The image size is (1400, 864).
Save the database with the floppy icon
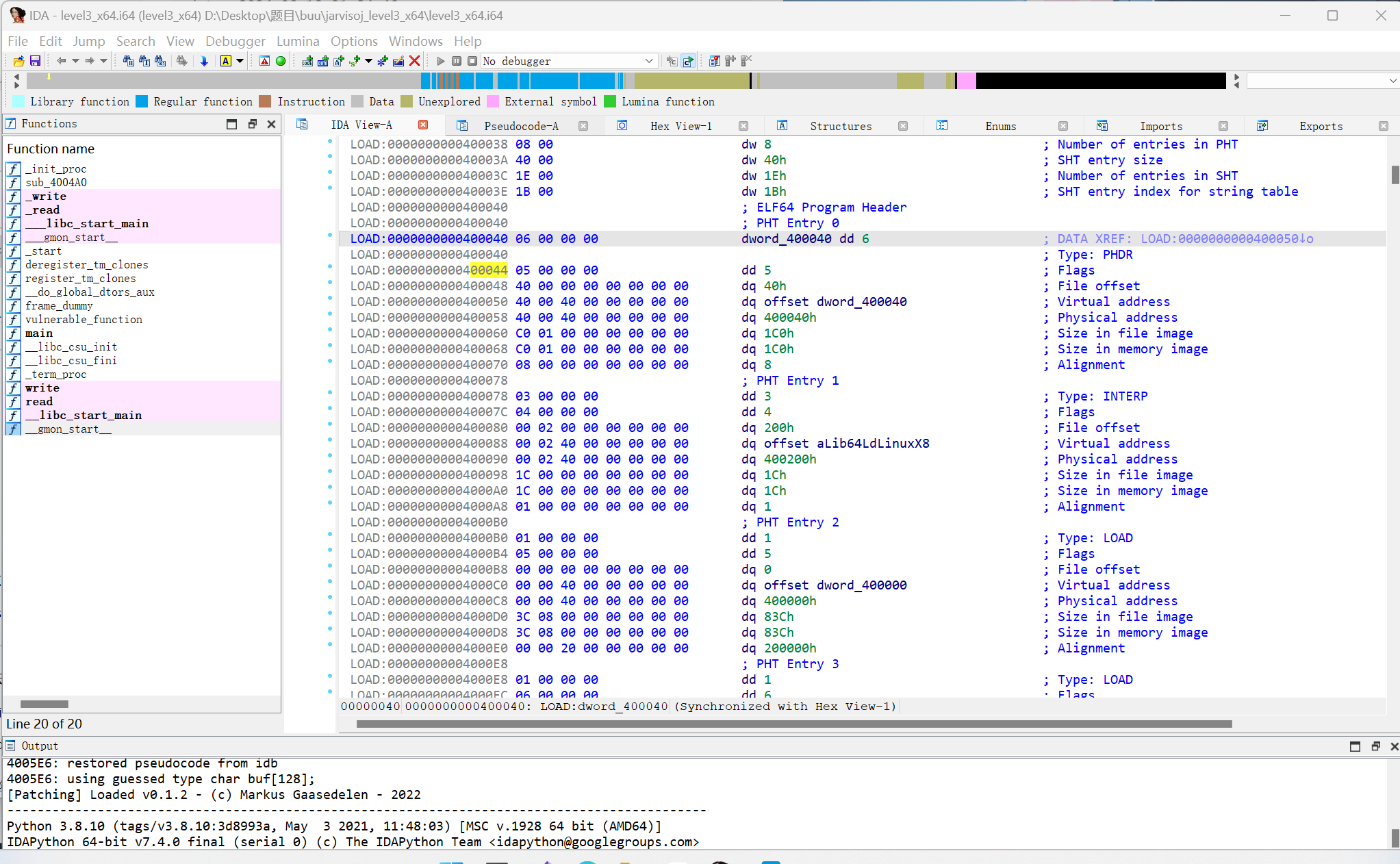tap(35, 61)
